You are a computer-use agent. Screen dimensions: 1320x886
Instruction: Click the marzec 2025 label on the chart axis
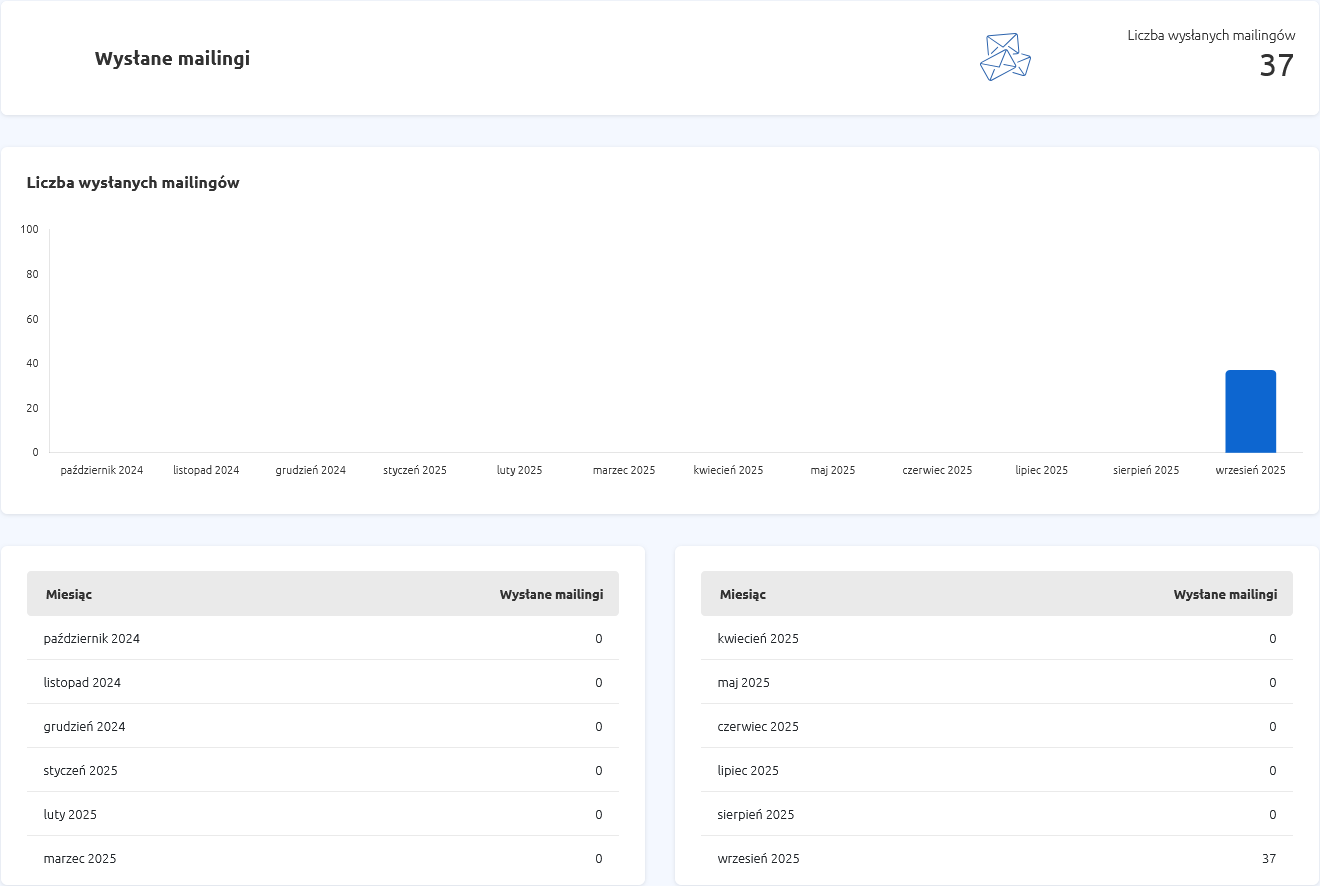point(623,470)
